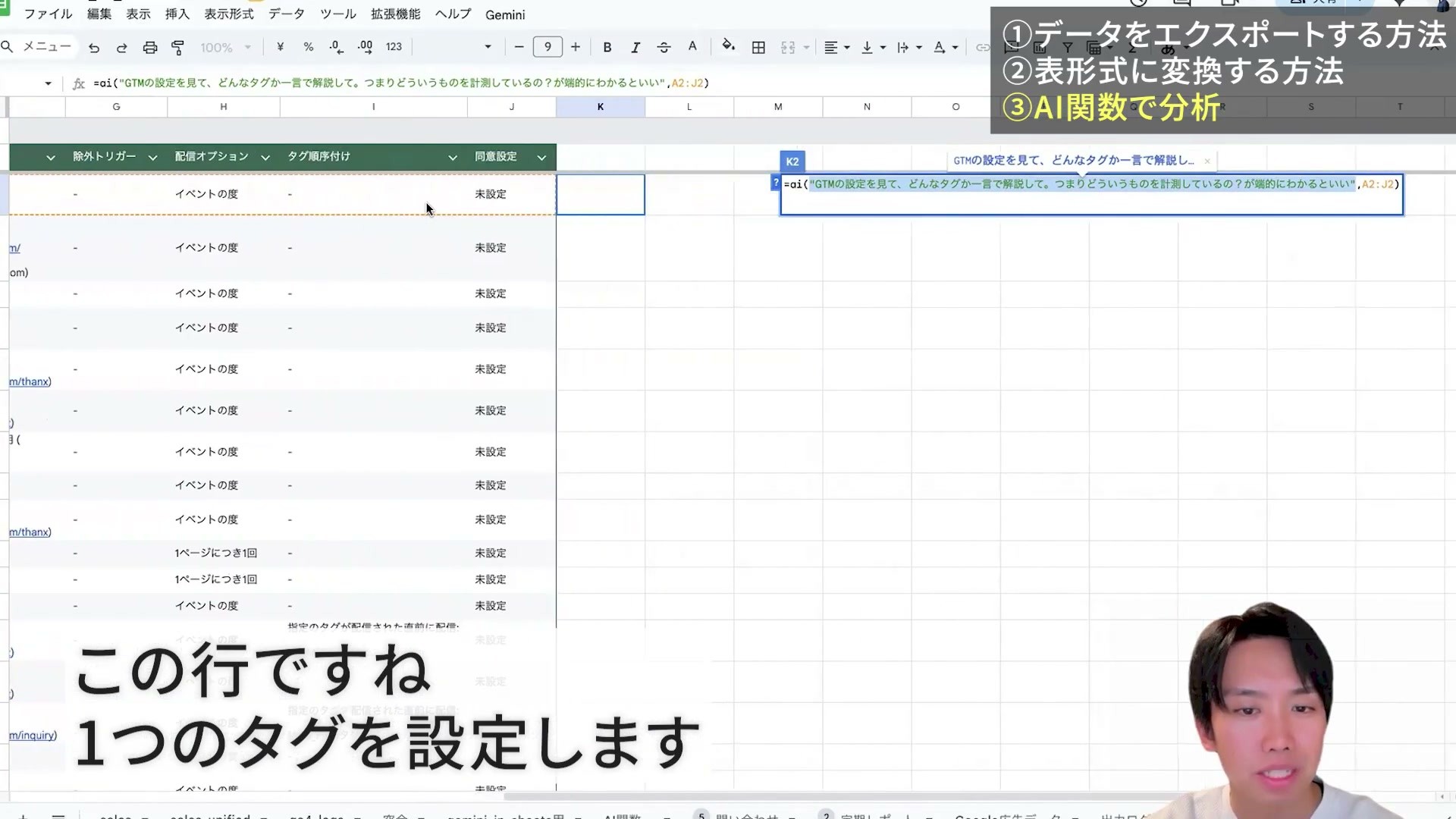Open the print dialog icon
Screen dimensions: 1456x819
[x=150, y=48]
